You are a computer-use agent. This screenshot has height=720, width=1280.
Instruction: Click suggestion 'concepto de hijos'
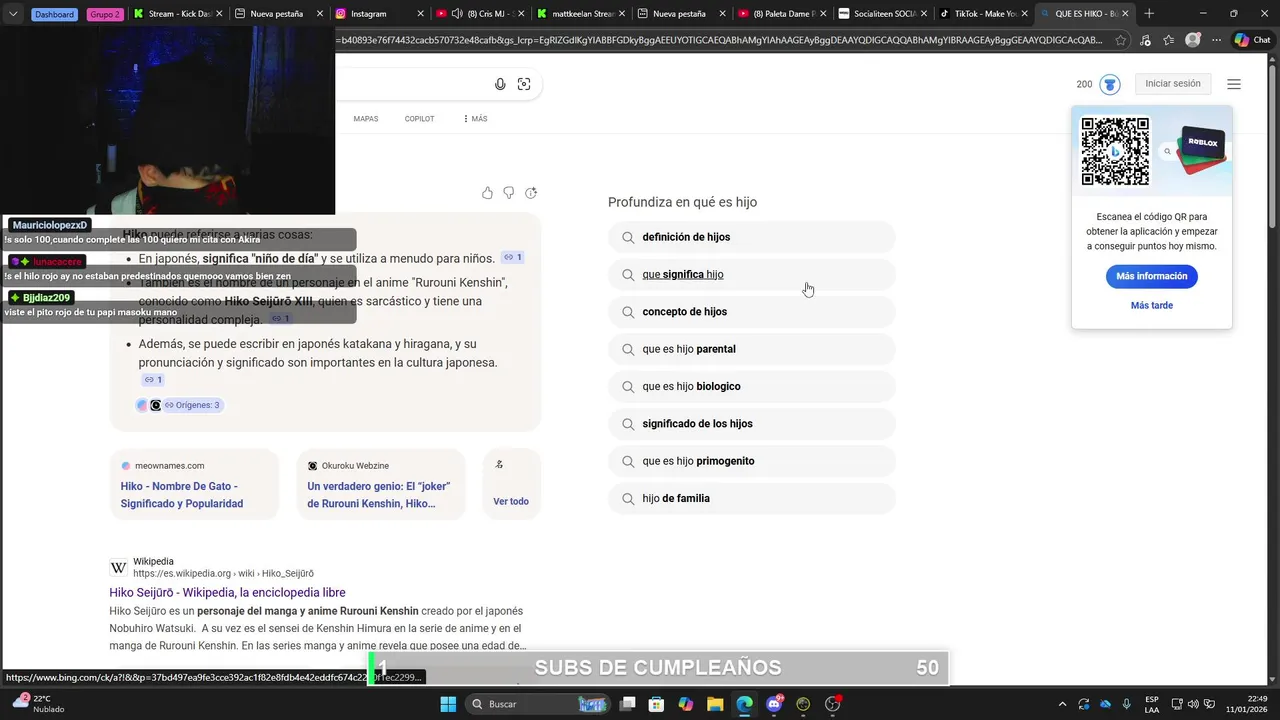(751, 312)
